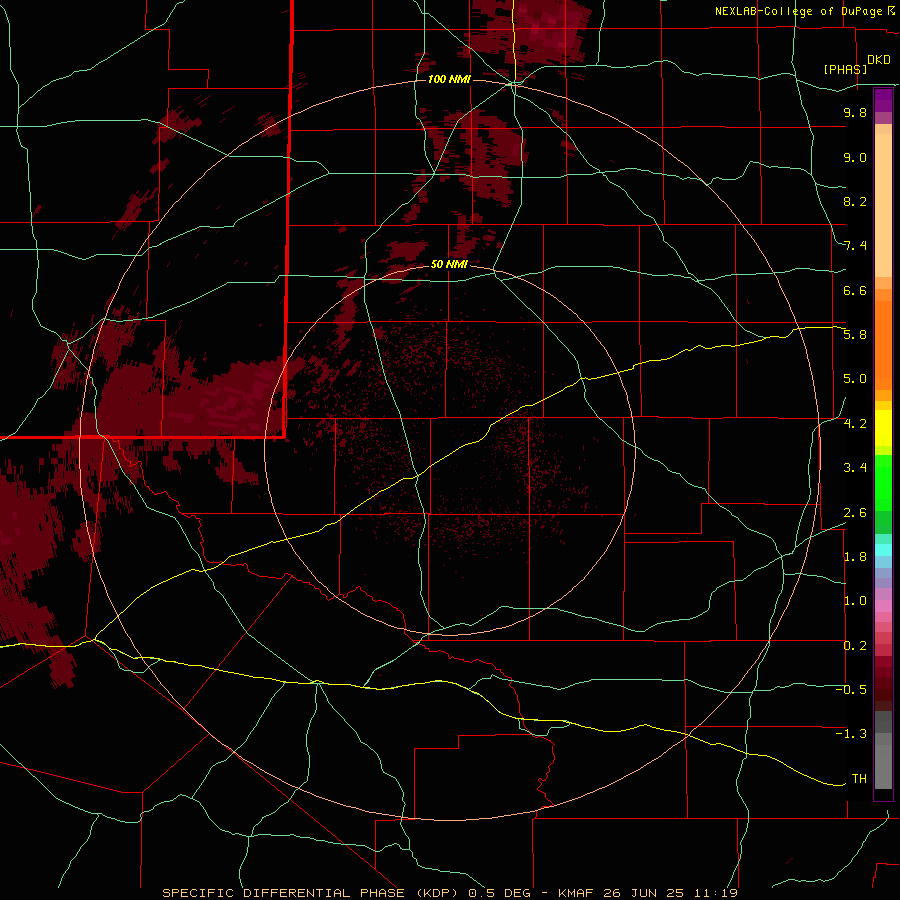Click the 8.2 scale value
This screenshot has height=900, width=900.
[855, 201]
